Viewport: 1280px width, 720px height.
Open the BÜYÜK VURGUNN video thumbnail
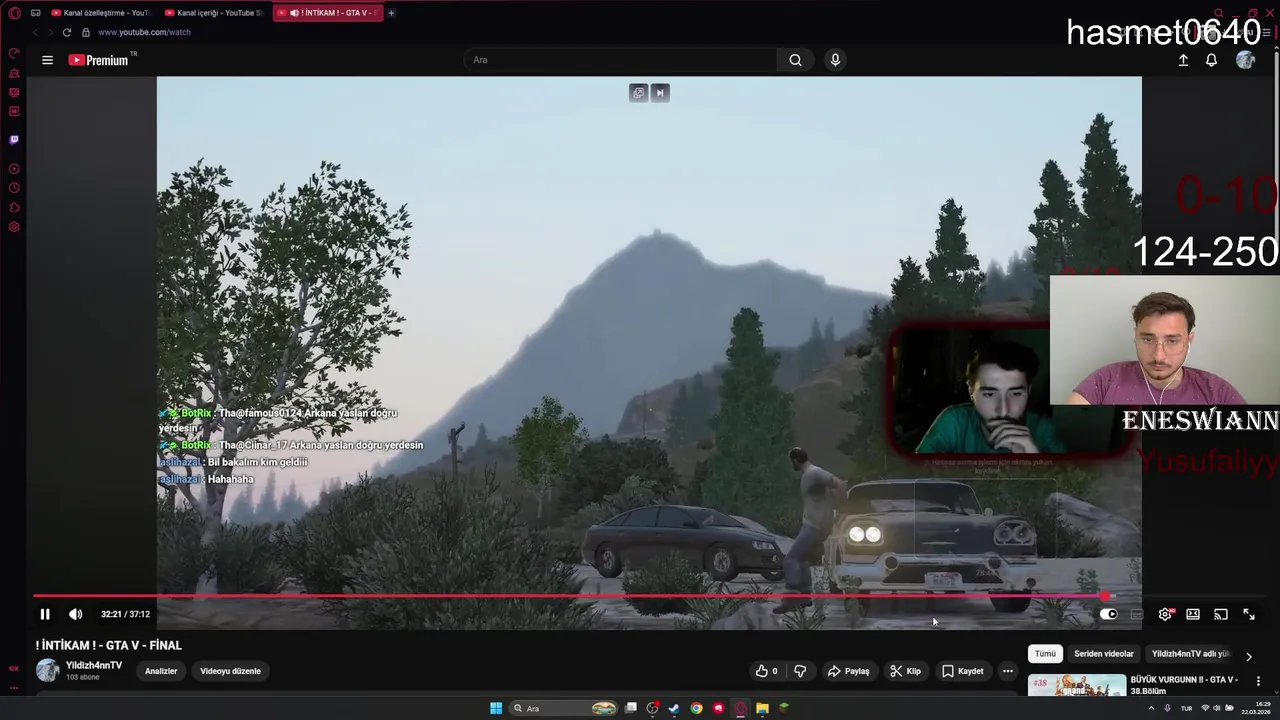pos(1077,686)
